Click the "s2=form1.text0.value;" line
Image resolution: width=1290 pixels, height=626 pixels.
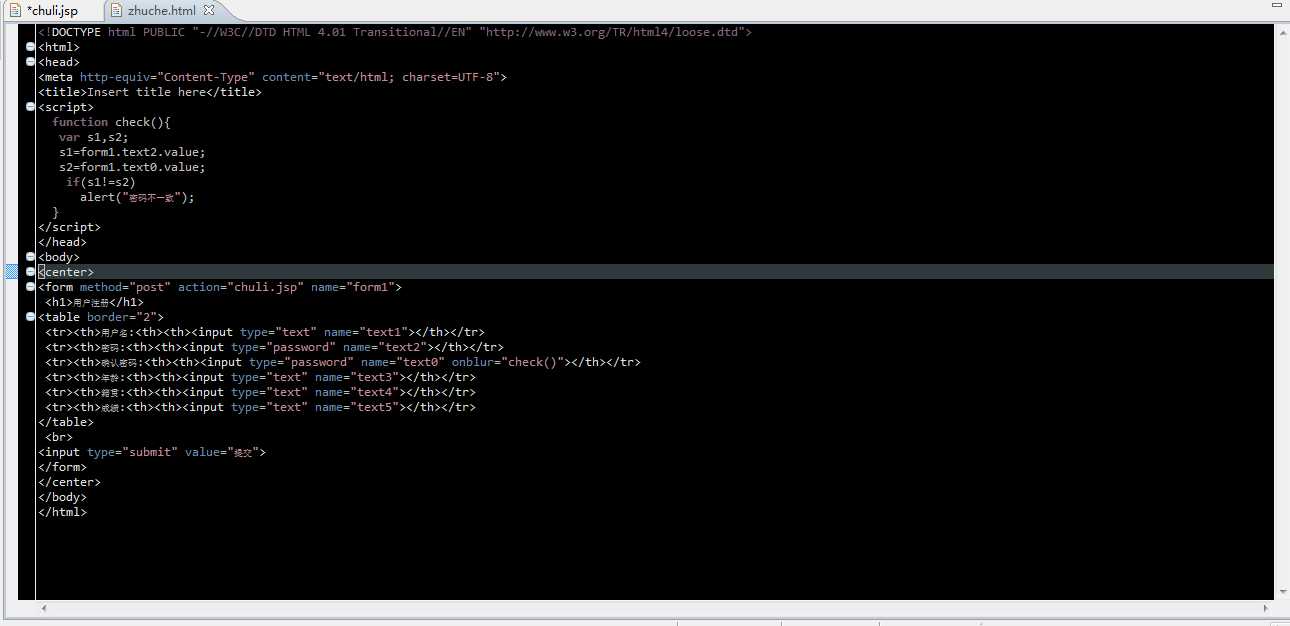[132, 167]
